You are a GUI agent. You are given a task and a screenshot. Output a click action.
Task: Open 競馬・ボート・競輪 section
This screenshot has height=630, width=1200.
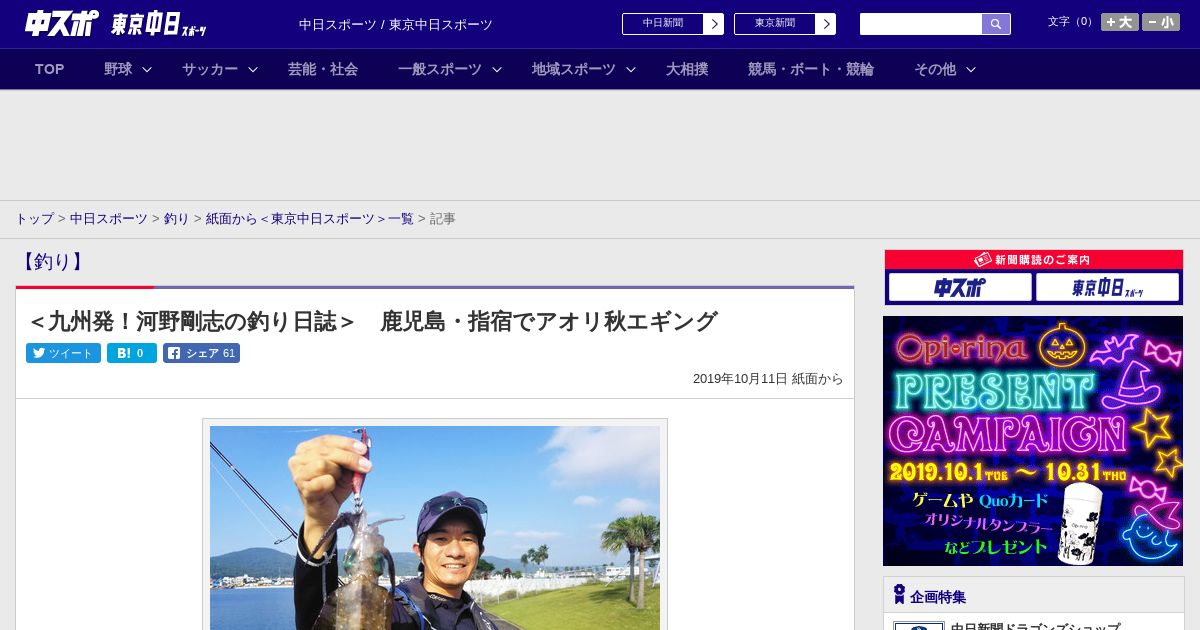(x=811, y=69)
